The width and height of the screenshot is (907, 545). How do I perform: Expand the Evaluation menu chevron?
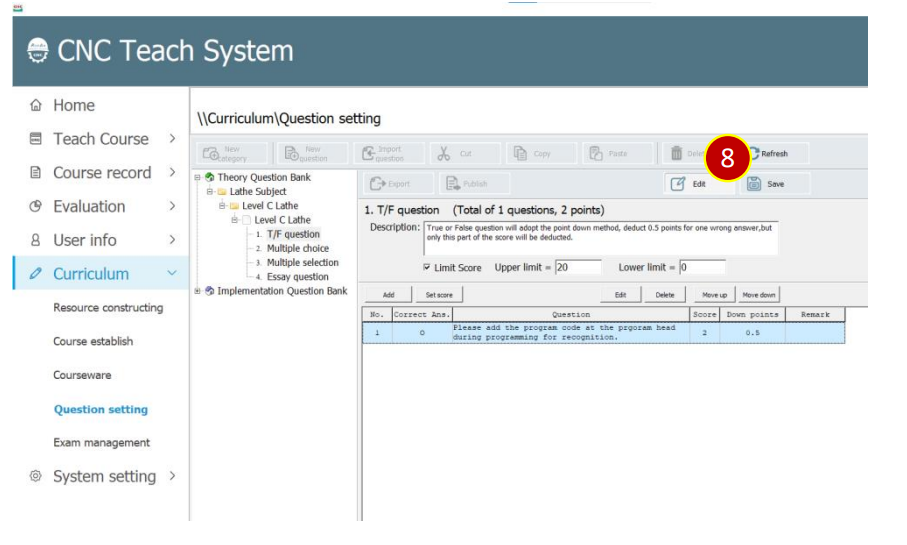tap(172, 205)
